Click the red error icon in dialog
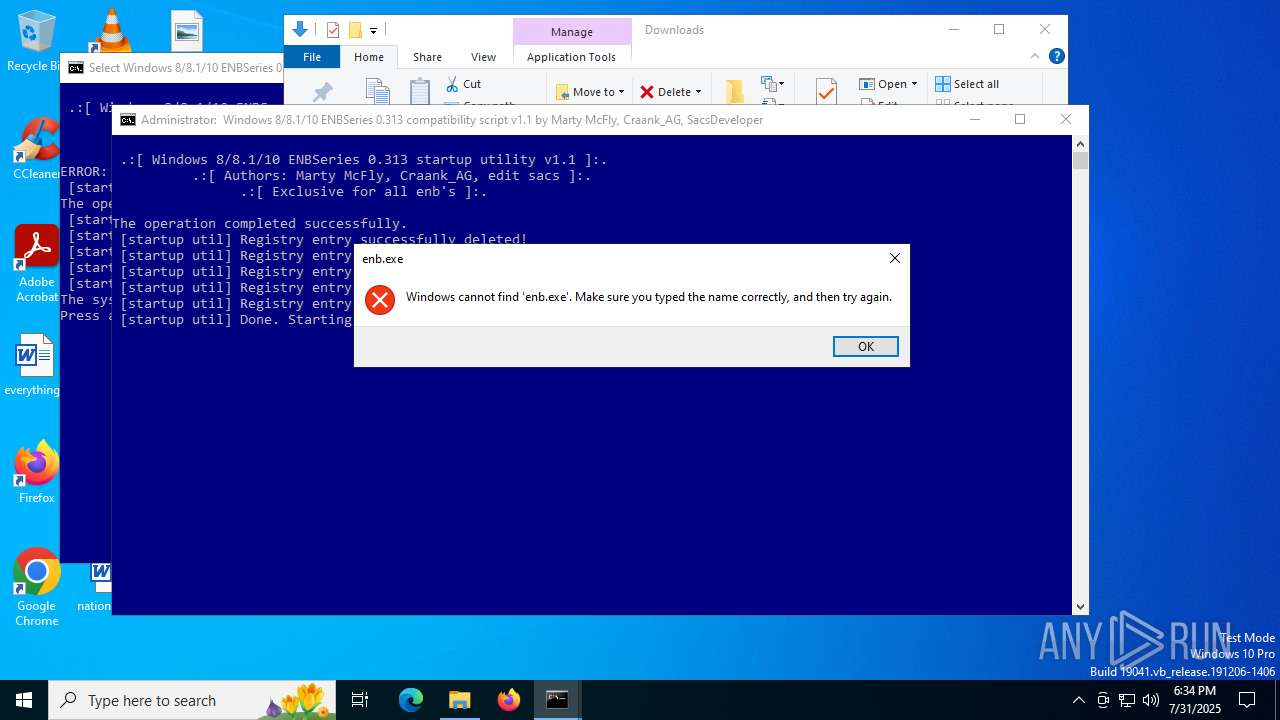 click(380, 299)
